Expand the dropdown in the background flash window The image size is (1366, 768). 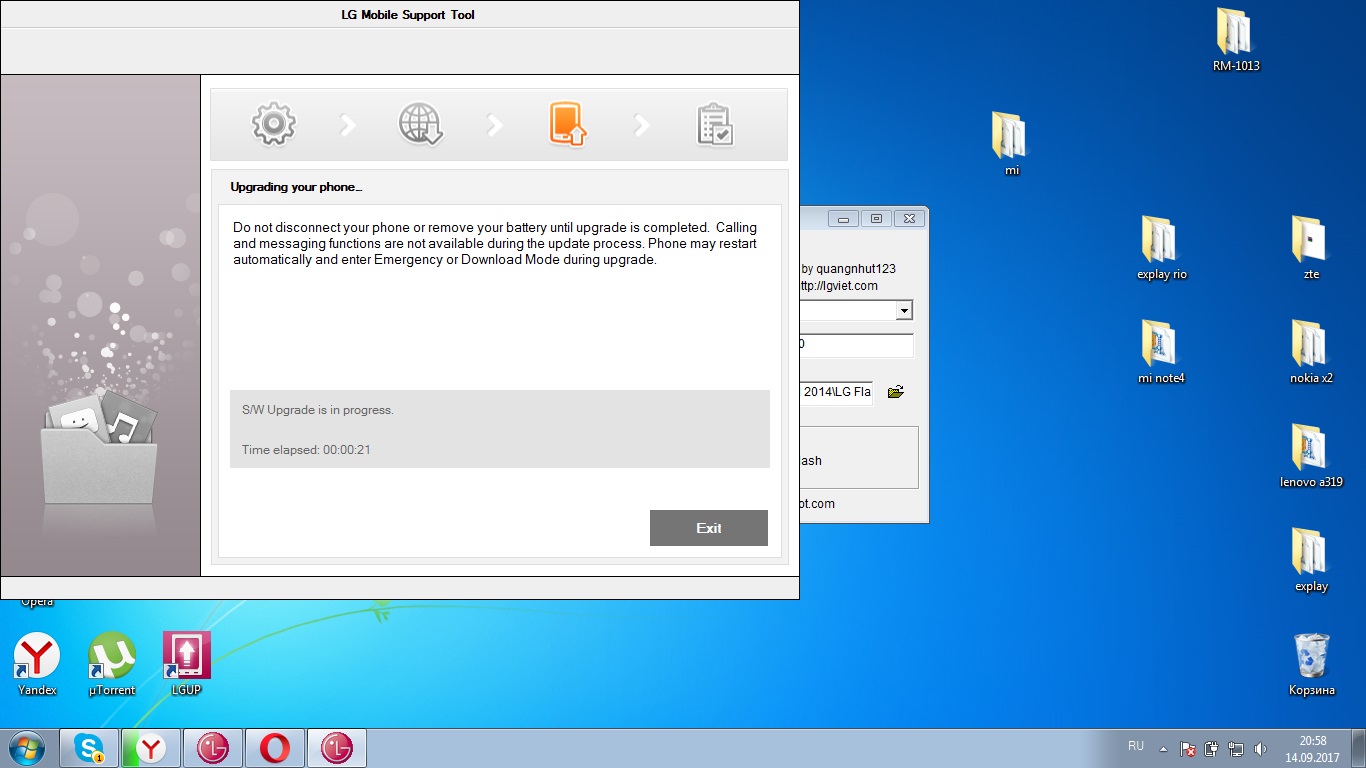[x=904, y=311]
